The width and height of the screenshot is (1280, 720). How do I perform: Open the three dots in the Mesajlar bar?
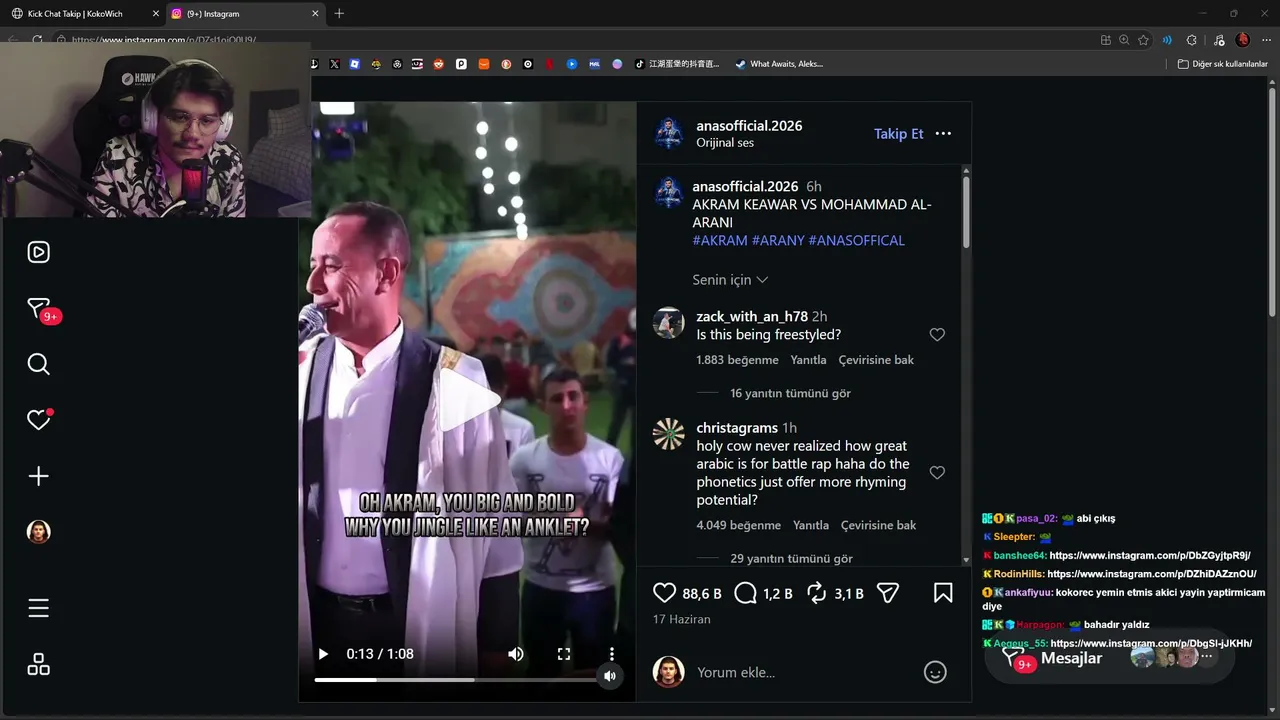click(1207, 658)
